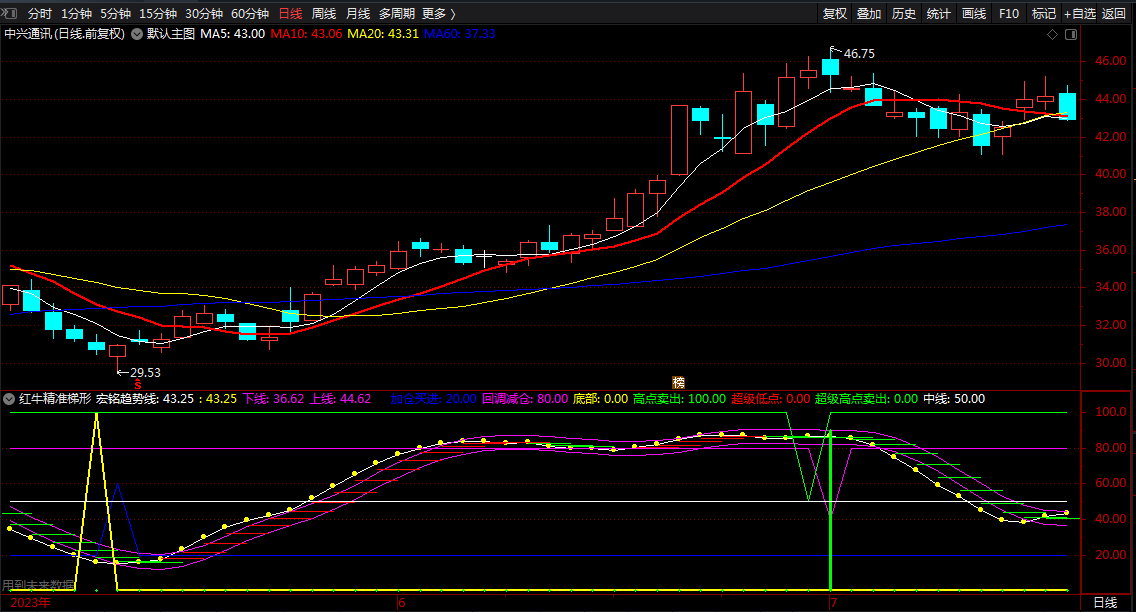
Task: Click the MA60: 37.33 label
Action: click(x=459, y=34)
